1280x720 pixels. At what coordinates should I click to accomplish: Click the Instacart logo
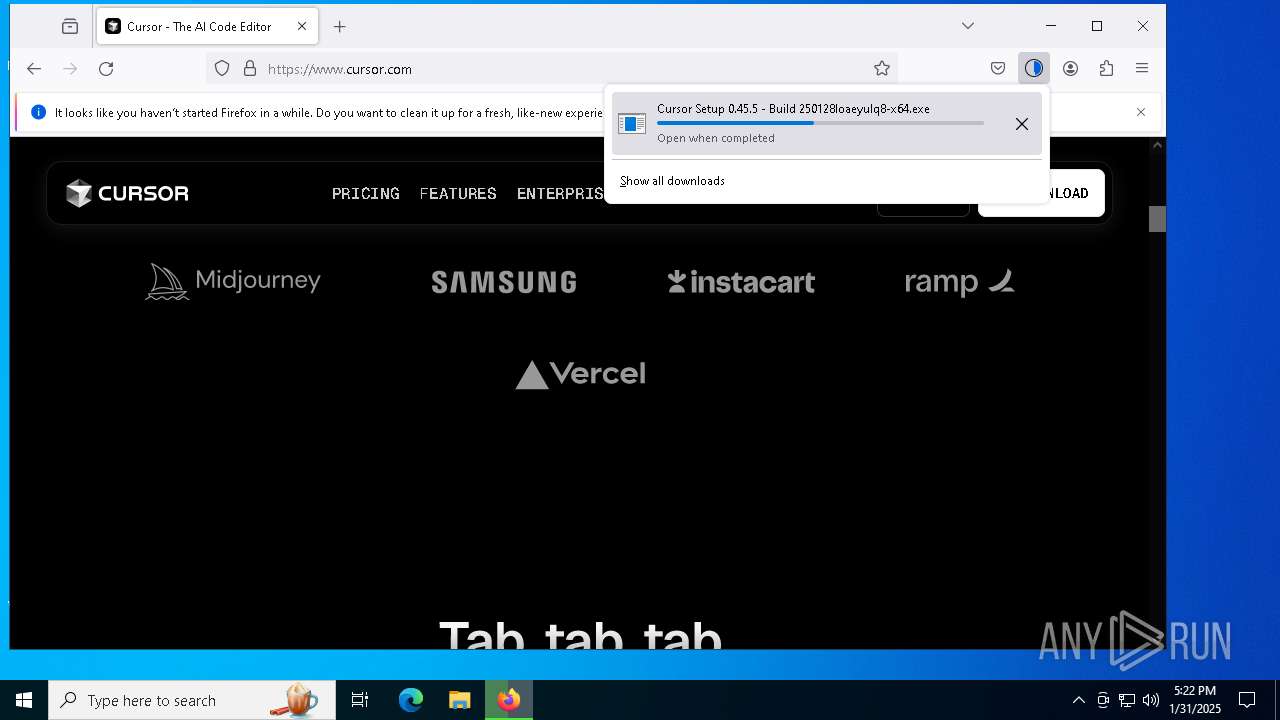pos(741,282)
